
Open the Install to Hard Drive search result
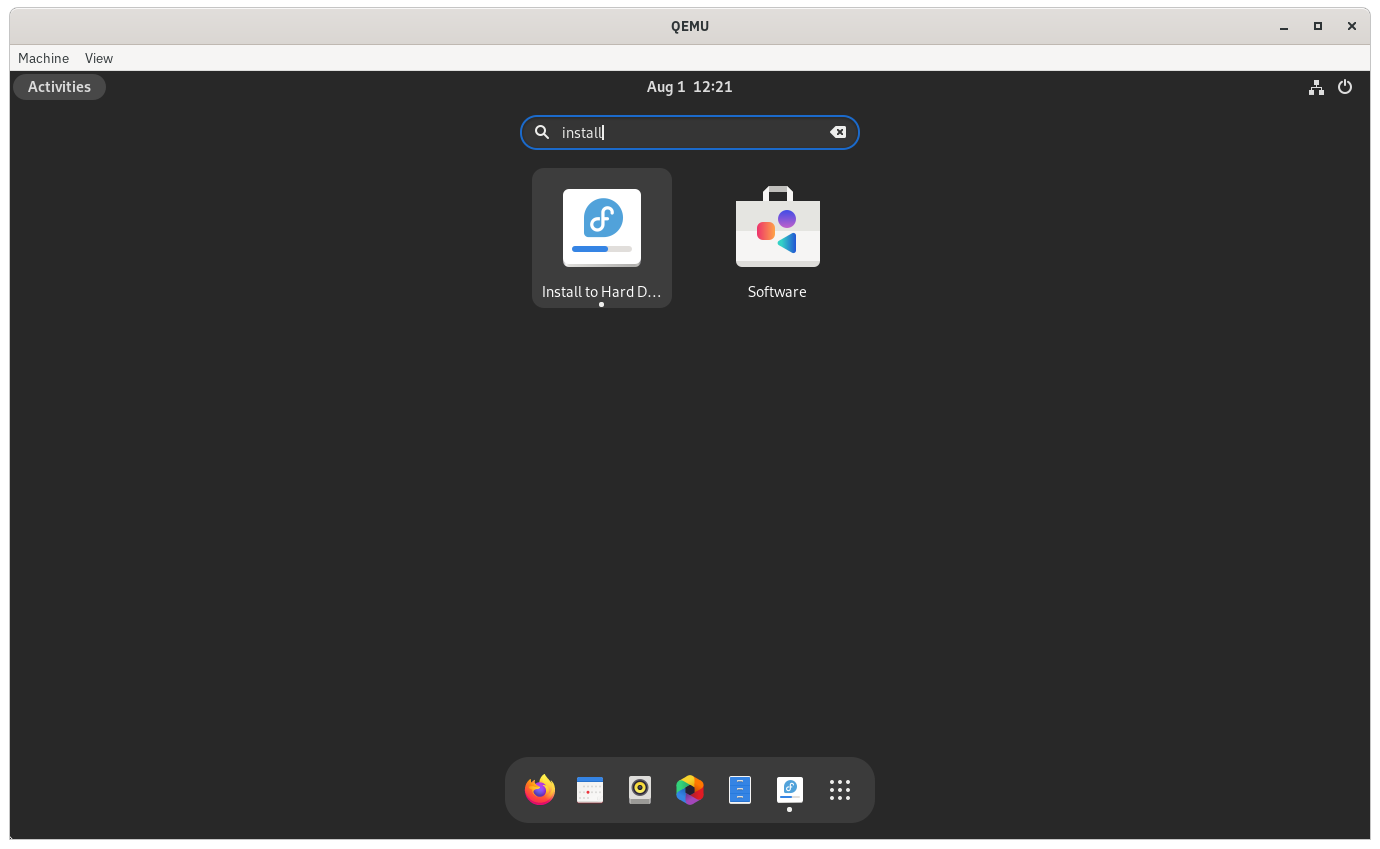coord(602,238)
